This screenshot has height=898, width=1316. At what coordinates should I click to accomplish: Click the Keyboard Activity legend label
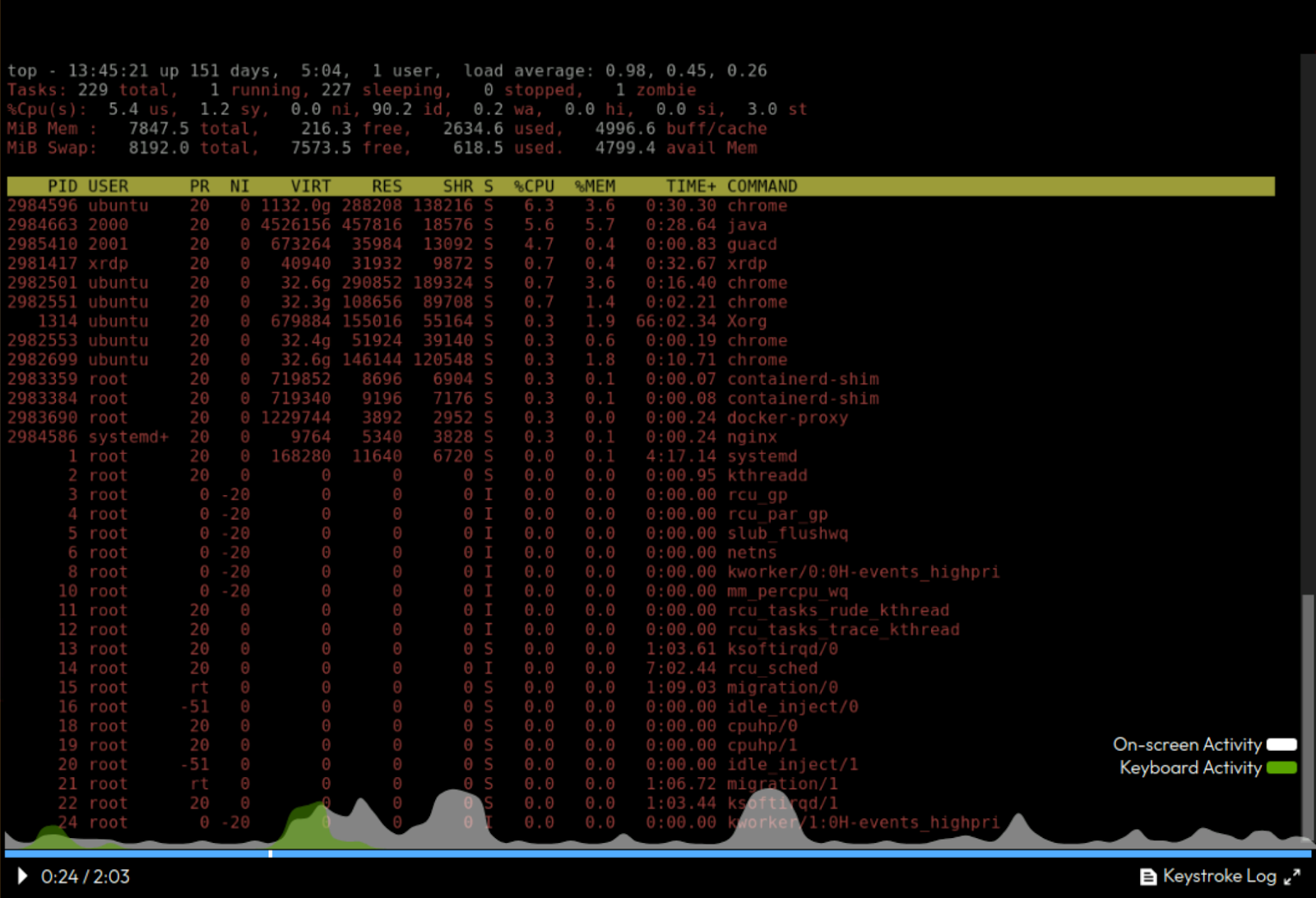1190,768
